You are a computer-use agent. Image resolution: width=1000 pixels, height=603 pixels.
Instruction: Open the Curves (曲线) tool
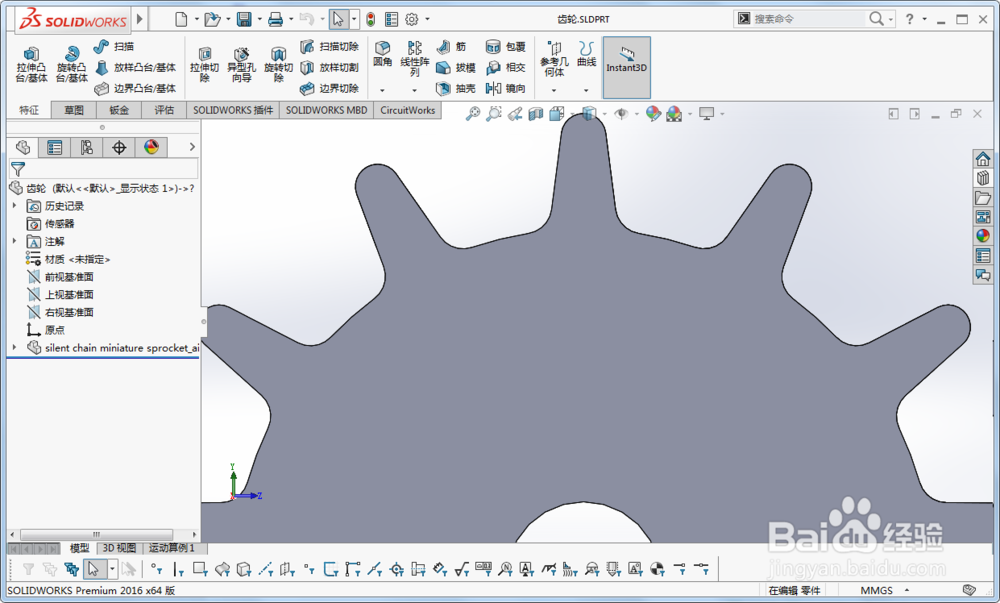click(586, 54)
